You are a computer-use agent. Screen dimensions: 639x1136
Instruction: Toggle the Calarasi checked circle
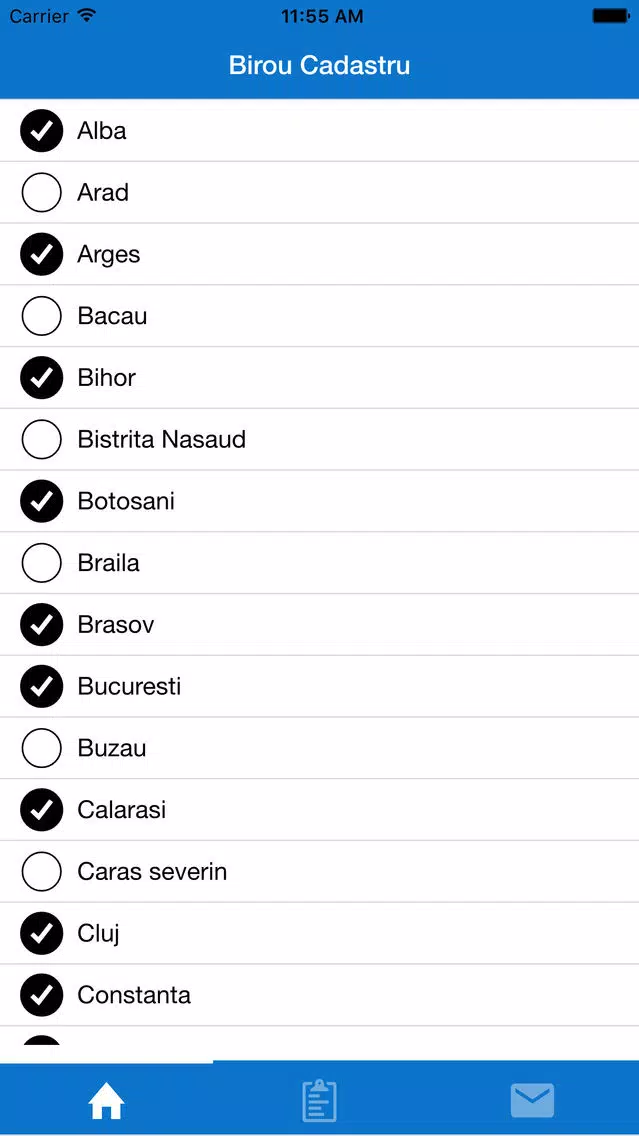click(x=41, y=809)
